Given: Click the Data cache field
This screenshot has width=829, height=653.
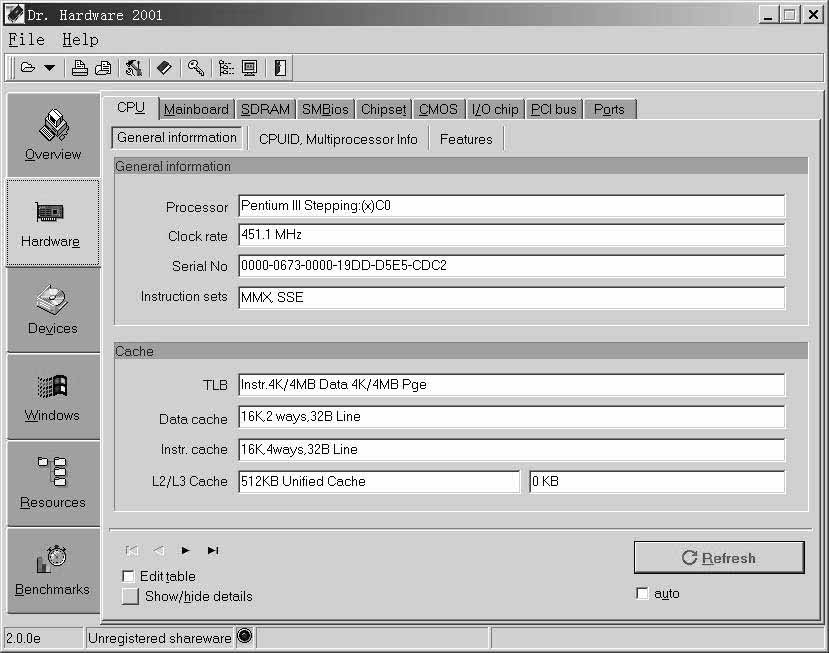Looking at the screenshot, I should (511, 417).
